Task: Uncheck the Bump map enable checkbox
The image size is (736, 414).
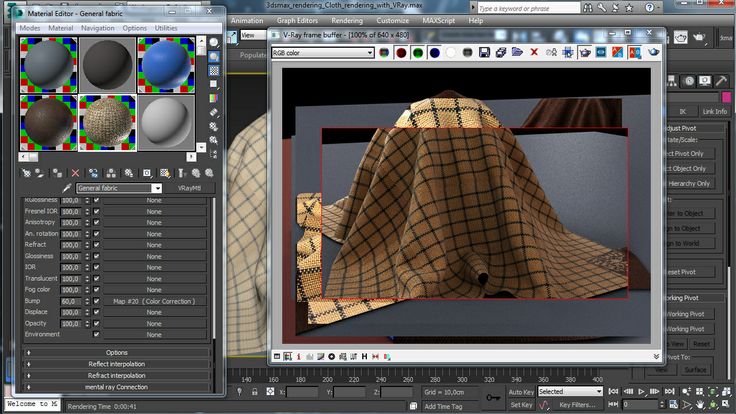Action: point(96,301)
